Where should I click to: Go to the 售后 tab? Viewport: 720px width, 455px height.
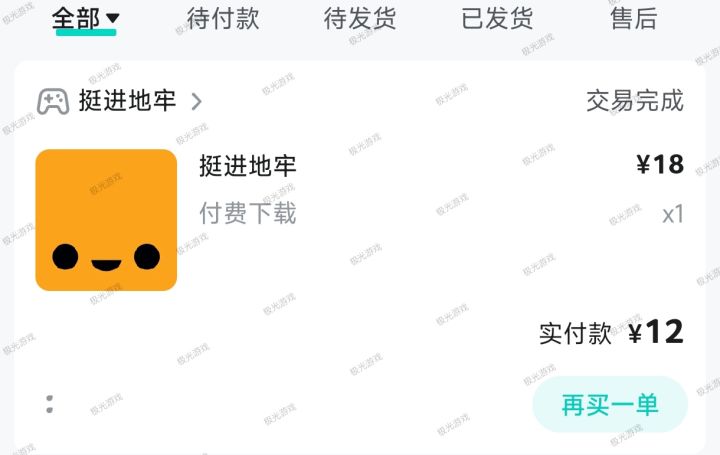coord(634,19)
